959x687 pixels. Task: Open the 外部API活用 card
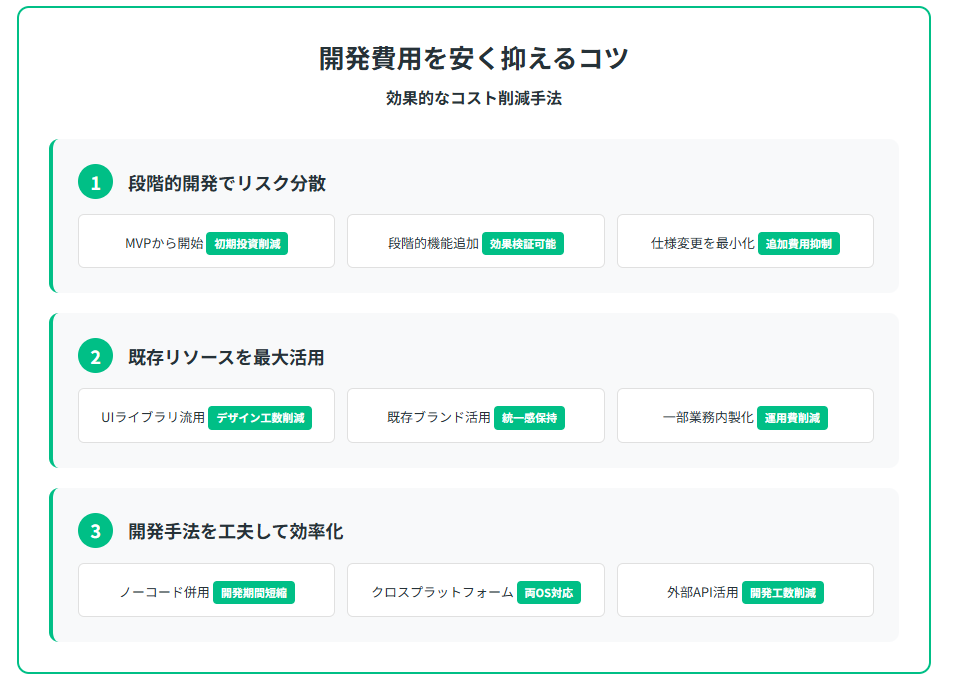(746, 590)
